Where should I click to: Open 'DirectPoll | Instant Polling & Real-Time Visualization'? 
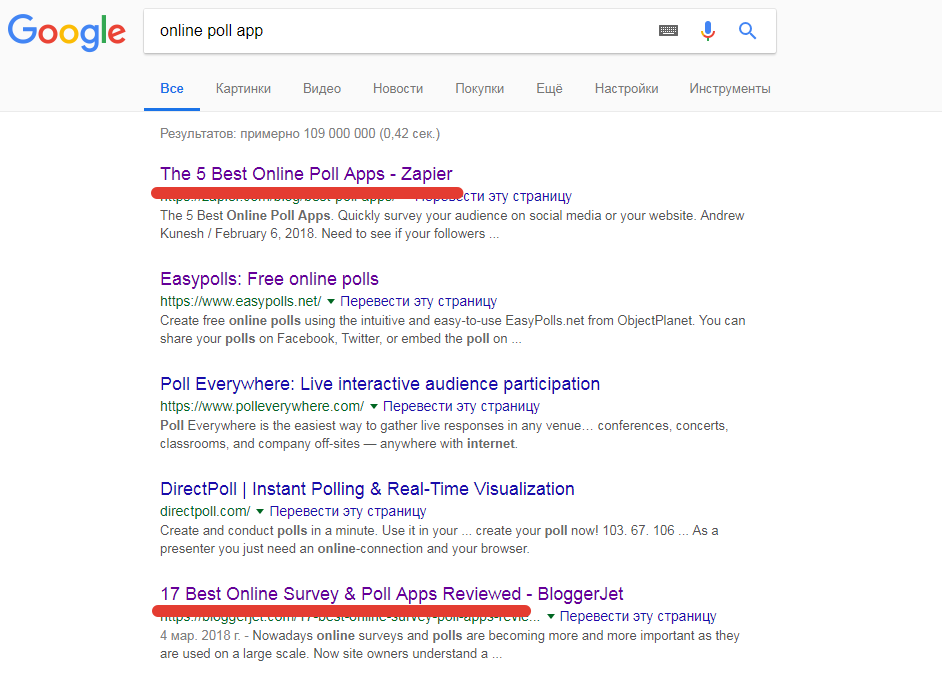[367, 489]
